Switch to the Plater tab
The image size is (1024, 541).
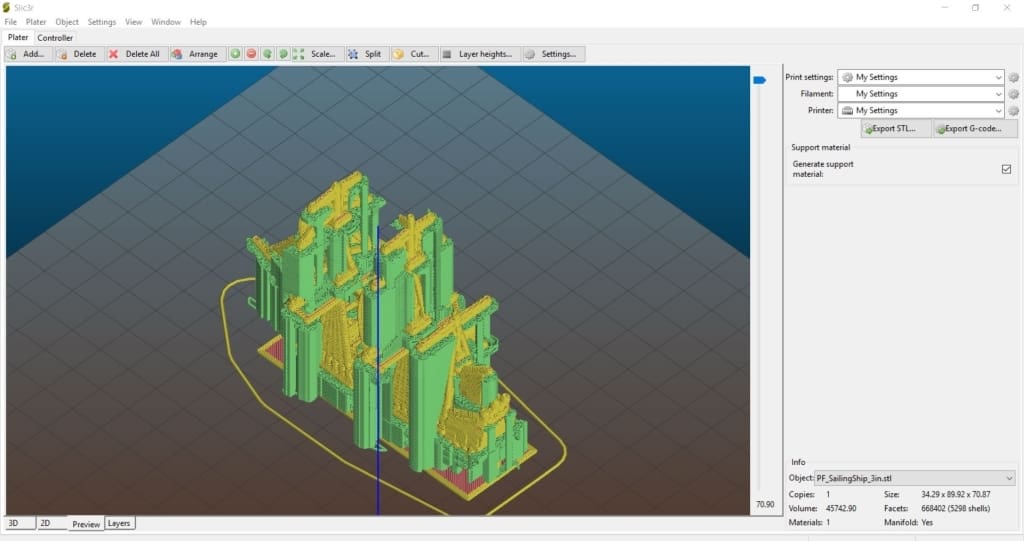click(x=18, y=38)
